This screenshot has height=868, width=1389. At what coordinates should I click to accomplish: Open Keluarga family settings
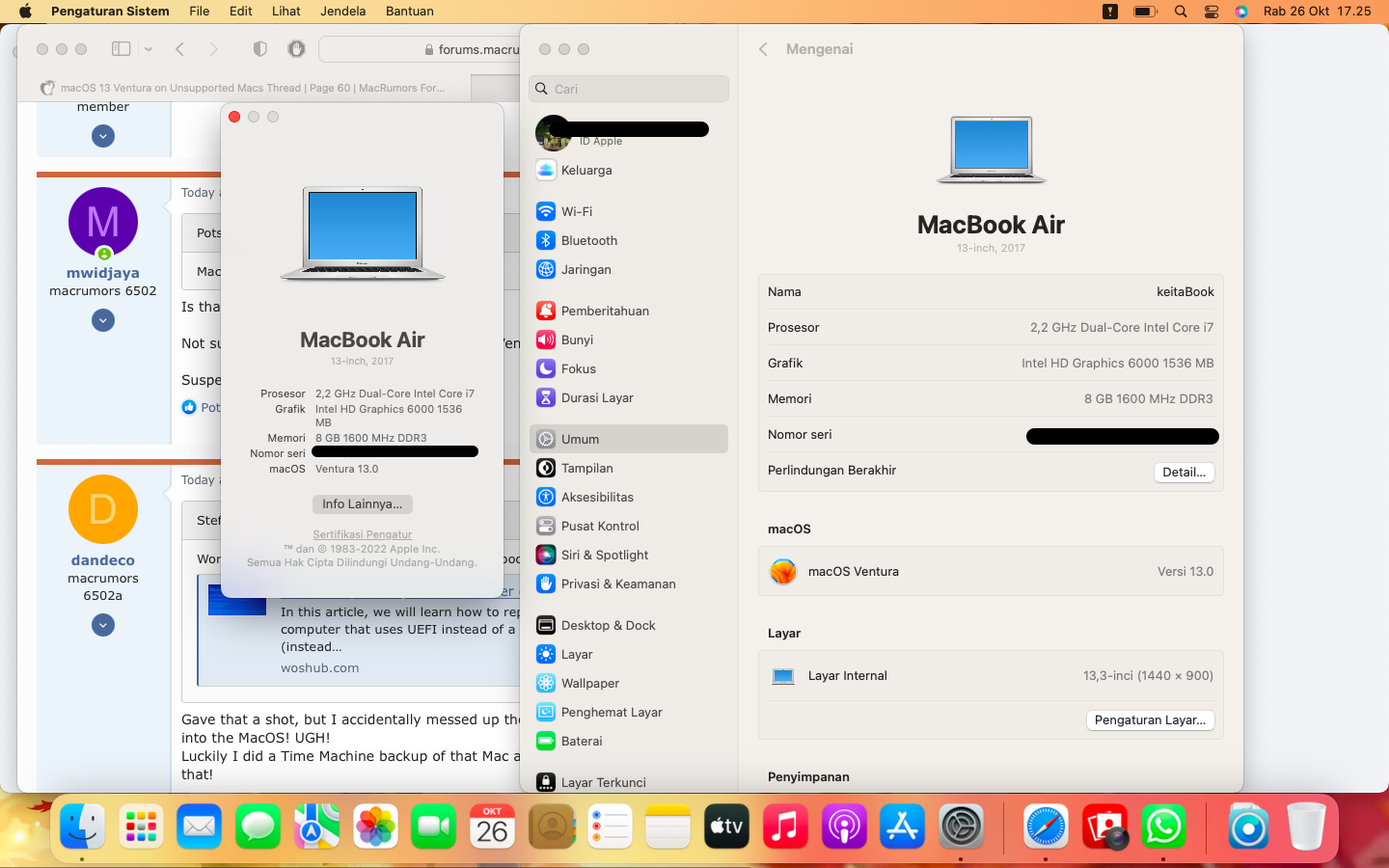[628, 170]
